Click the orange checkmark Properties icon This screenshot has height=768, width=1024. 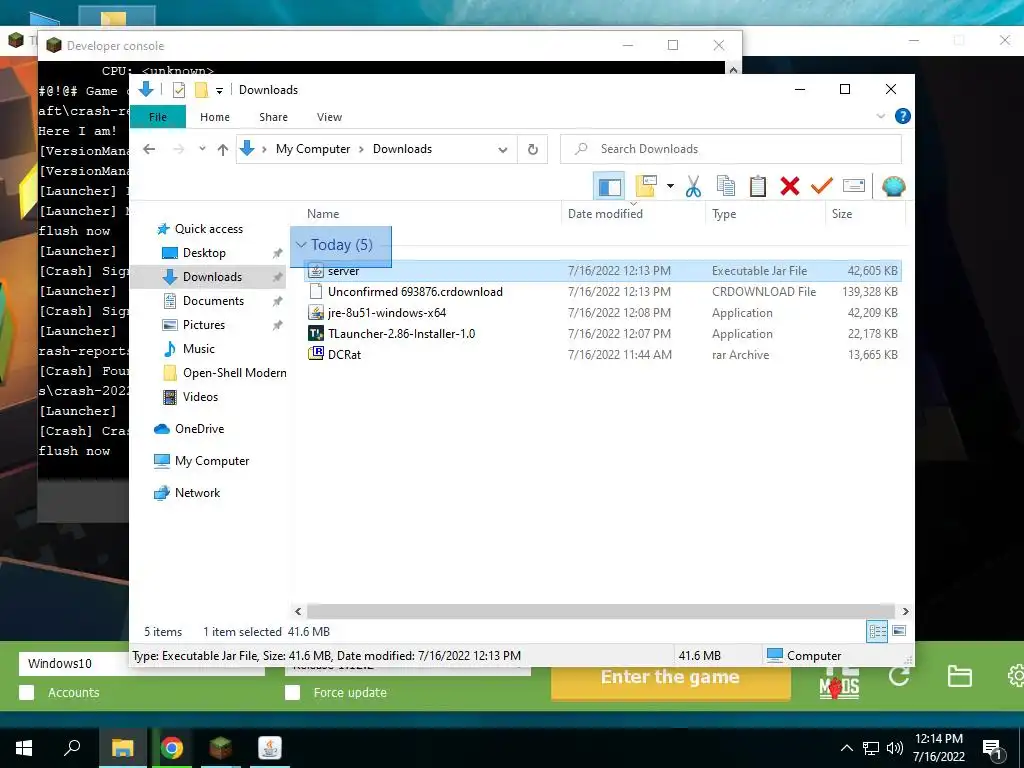click(822, 187)
